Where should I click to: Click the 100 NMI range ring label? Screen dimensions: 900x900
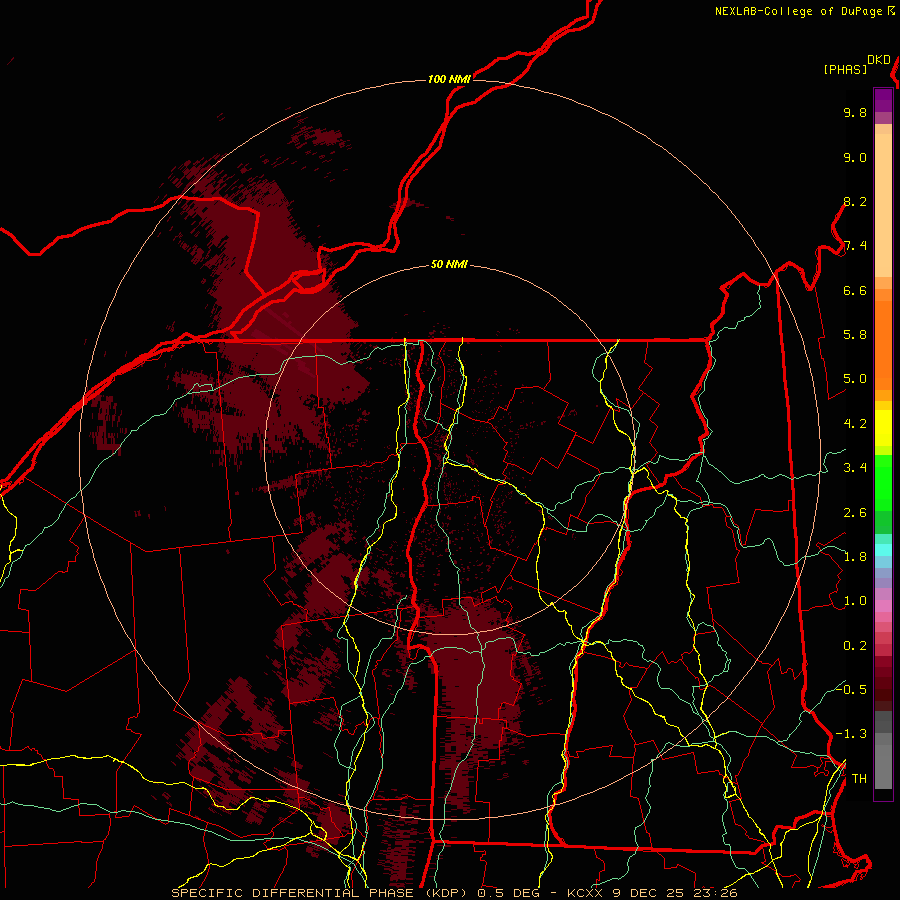[x=449, y=79]
